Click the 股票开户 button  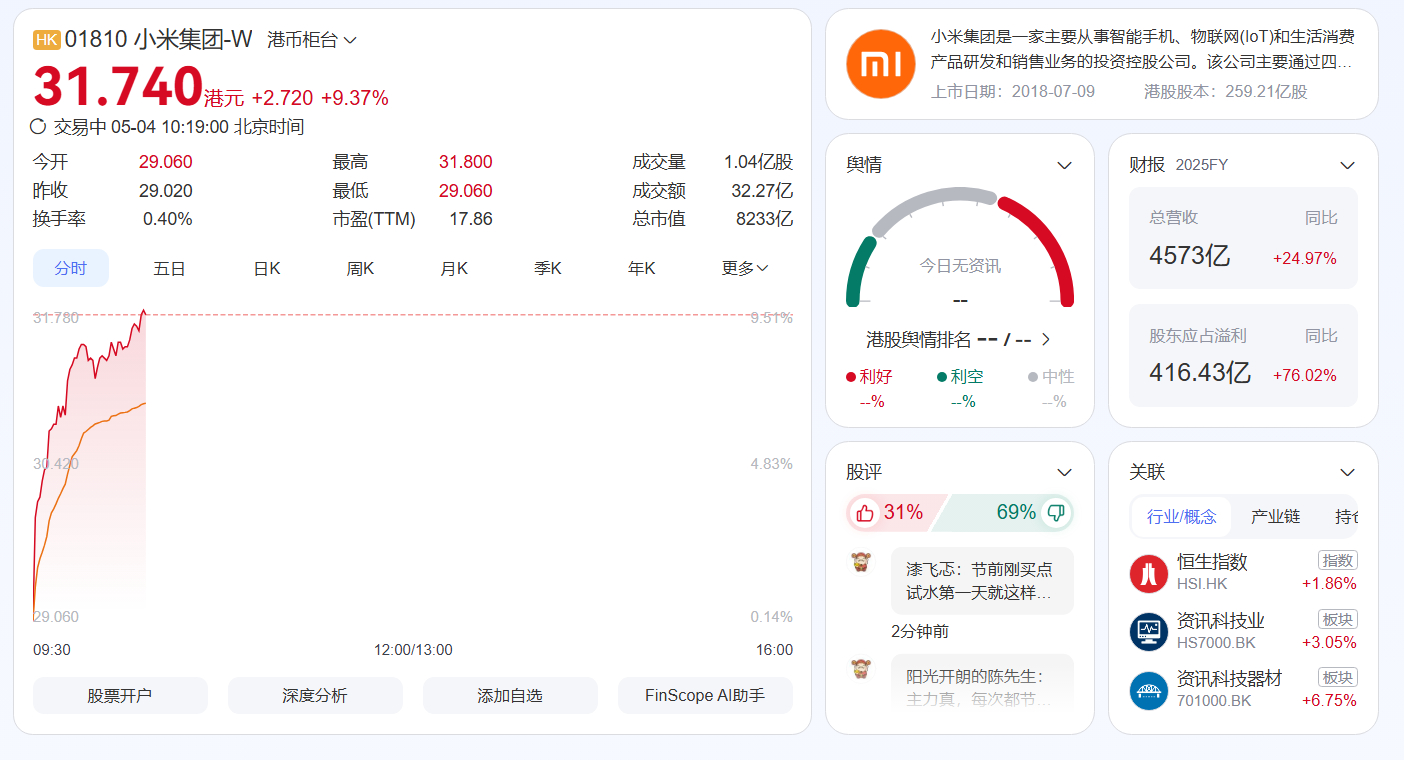tap(120, 695)
